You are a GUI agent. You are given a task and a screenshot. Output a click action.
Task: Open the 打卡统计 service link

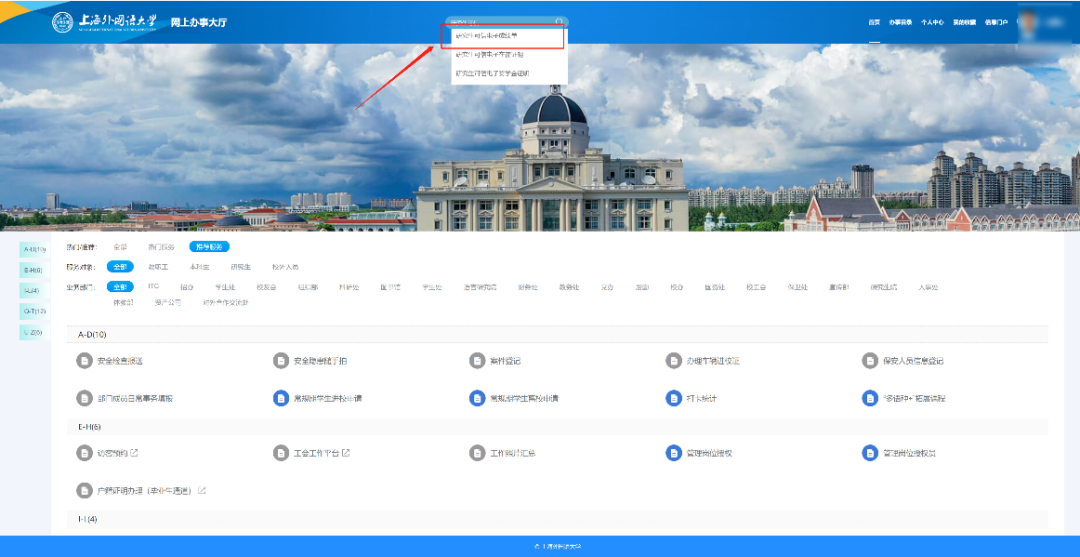pos(702,398)
